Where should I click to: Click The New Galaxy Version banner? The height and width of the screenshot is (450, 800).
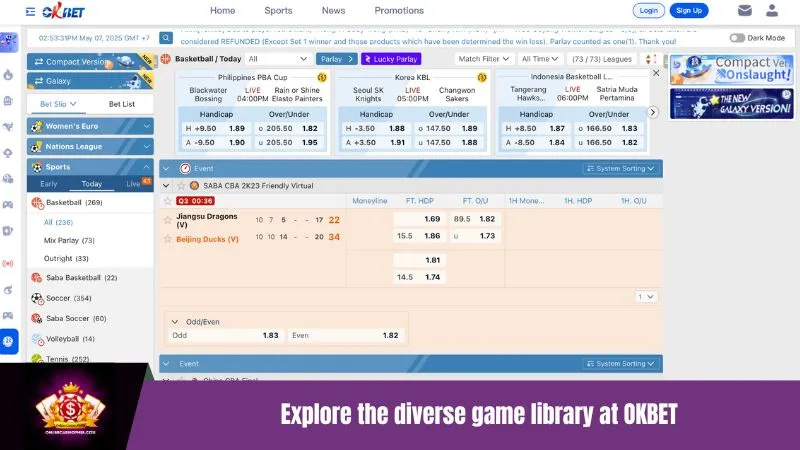732,104
